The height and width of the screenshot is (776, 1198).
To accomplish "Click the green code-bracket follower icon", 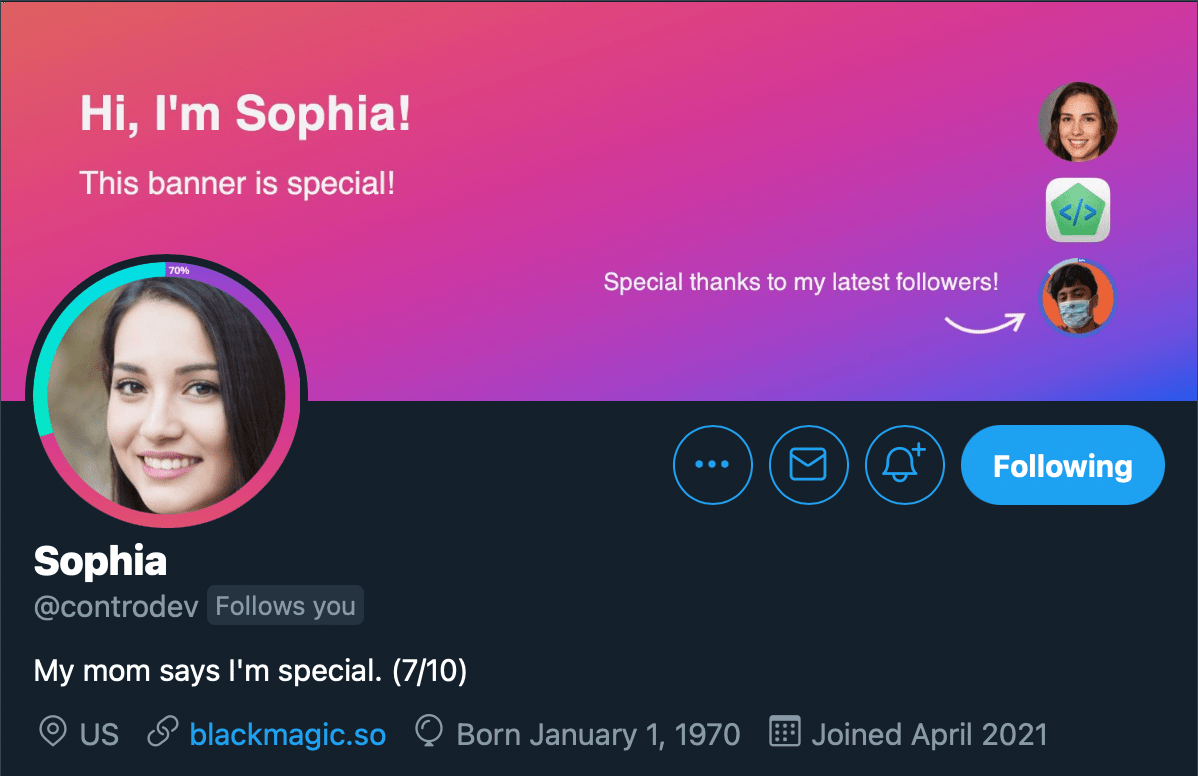I will click(x=1078, y=210).
